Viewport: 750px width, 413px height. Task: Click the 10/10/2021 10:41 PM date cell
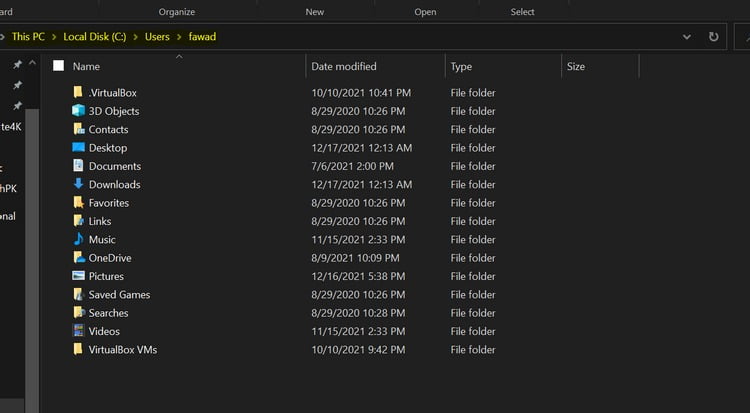click(x=361, y=93)
